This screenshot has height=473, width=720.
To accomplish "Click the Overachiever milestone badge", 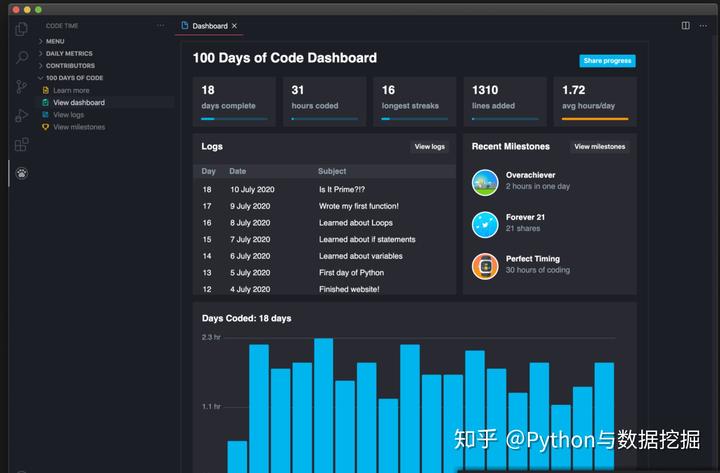I will pyautogui.click(x=485, y=182).
